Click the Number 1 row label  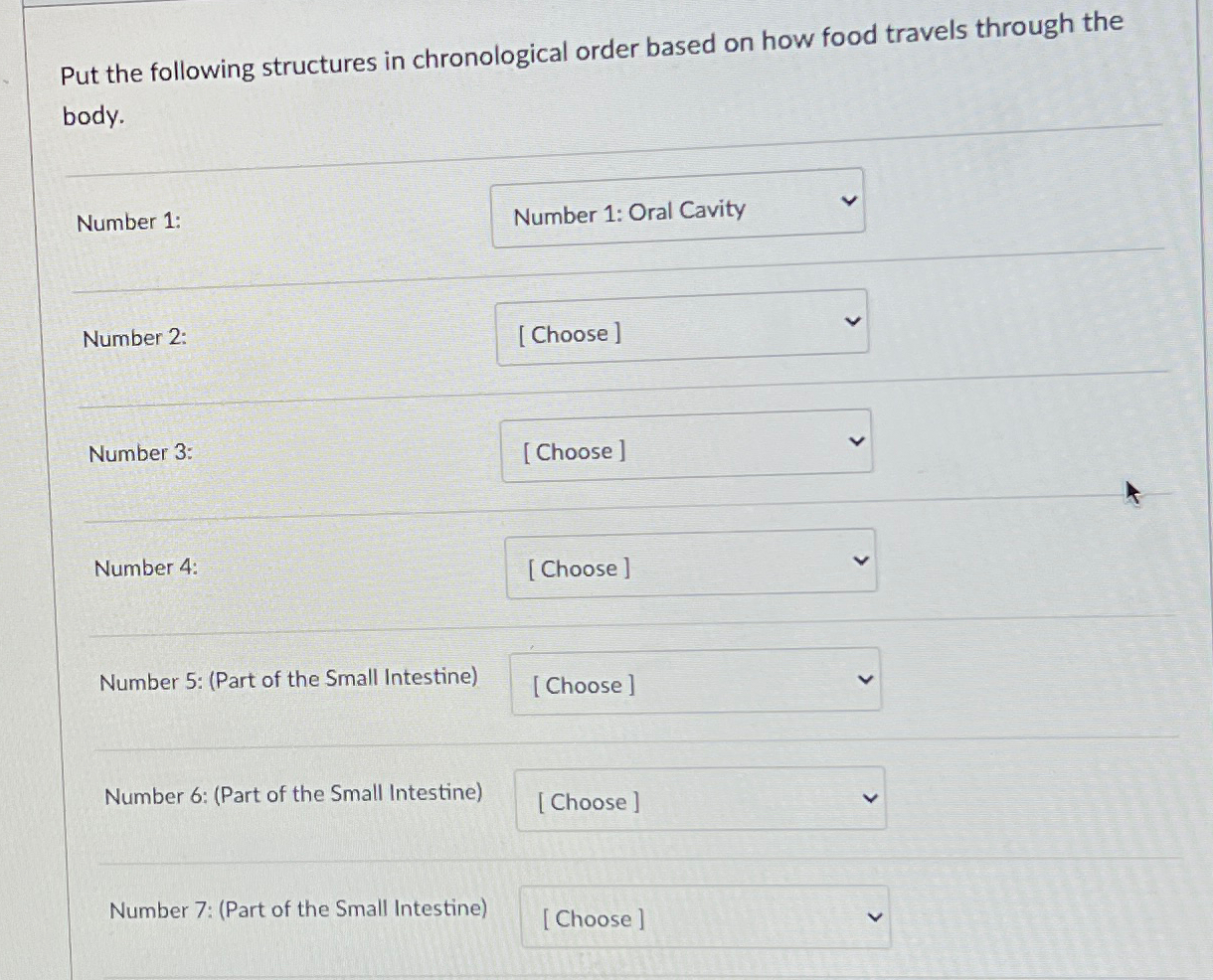(x=129, y=221)
